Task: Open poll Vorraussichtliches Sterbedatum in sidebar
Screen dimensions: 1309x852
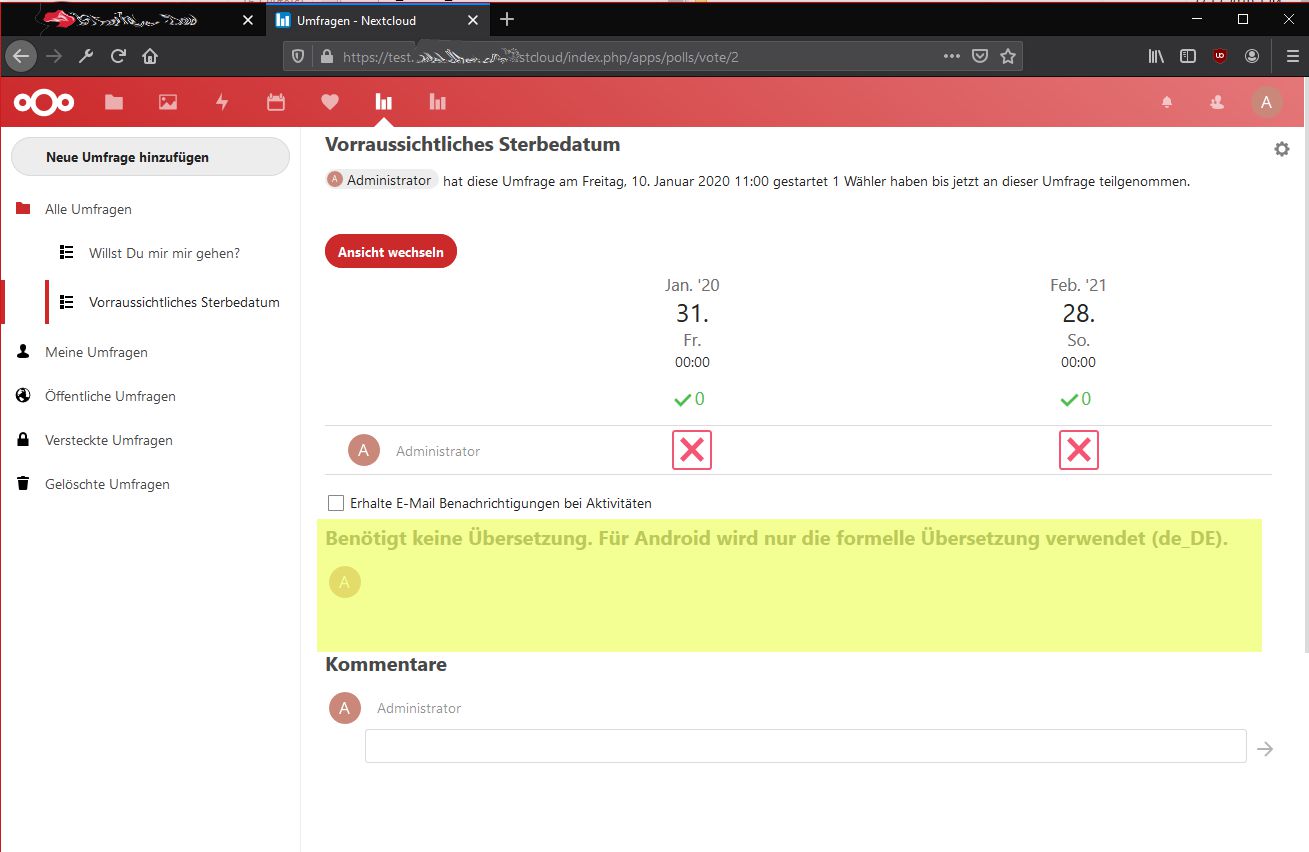Action: point(184,302)
